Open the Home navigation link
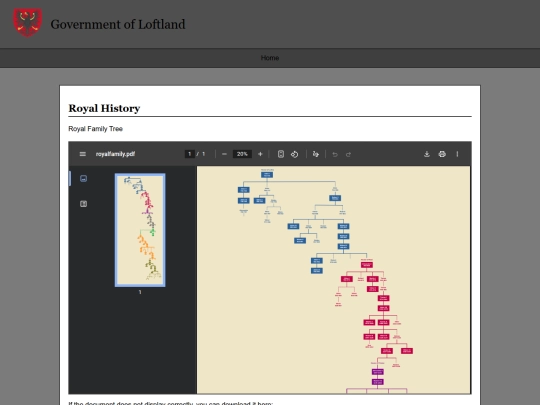 (270, 58)
